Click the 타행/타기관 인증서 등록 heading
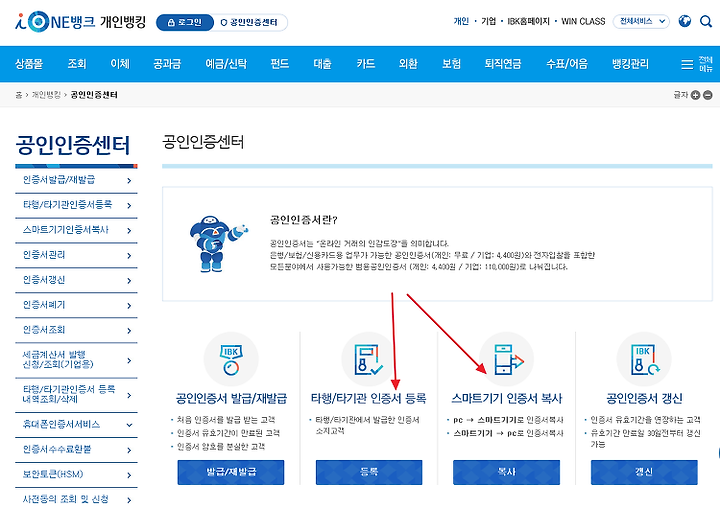Viewport: 720px width, 508px height. [369, 399]
